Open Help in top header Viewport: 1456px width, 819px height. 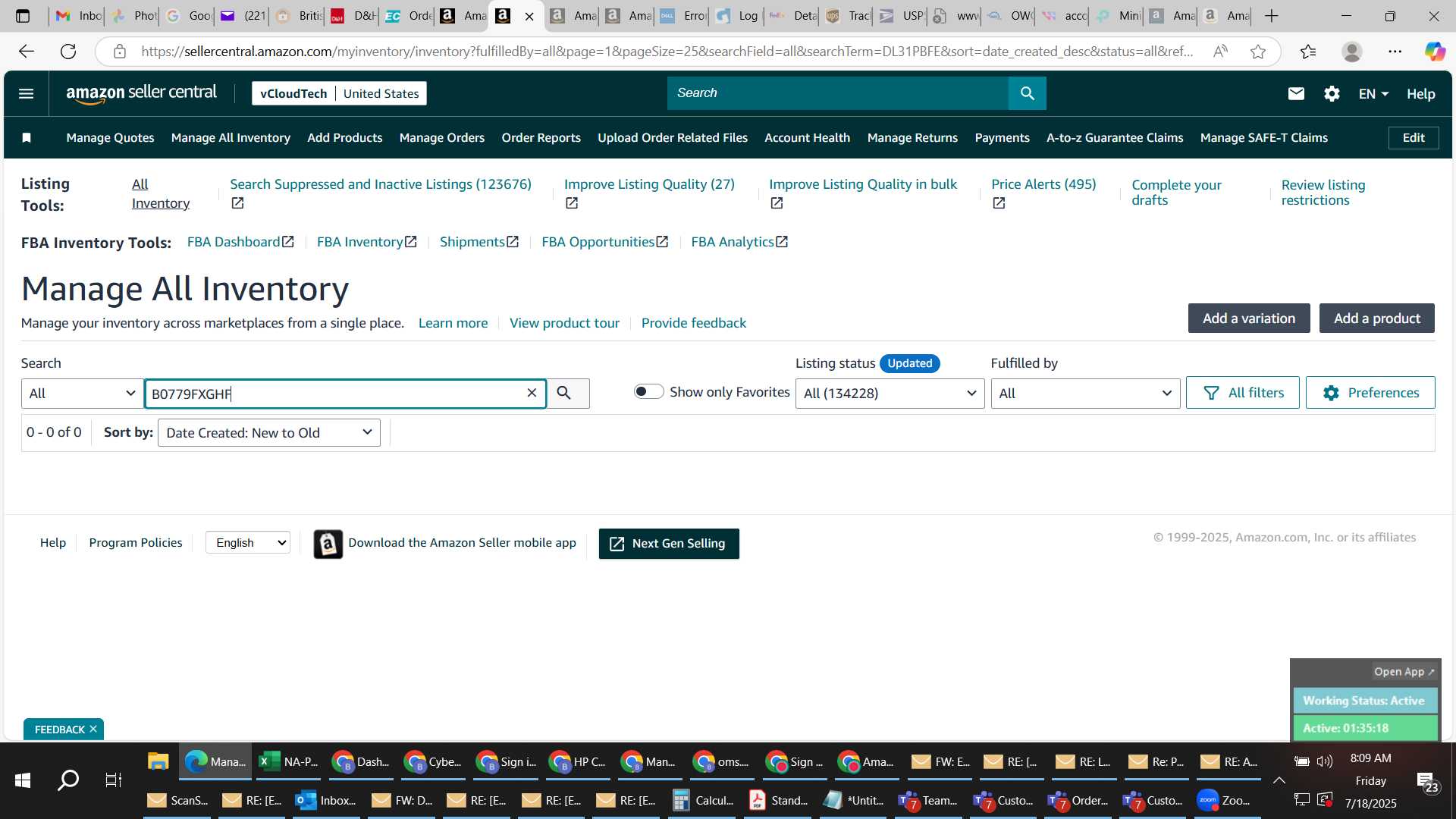pos(1420,94)
